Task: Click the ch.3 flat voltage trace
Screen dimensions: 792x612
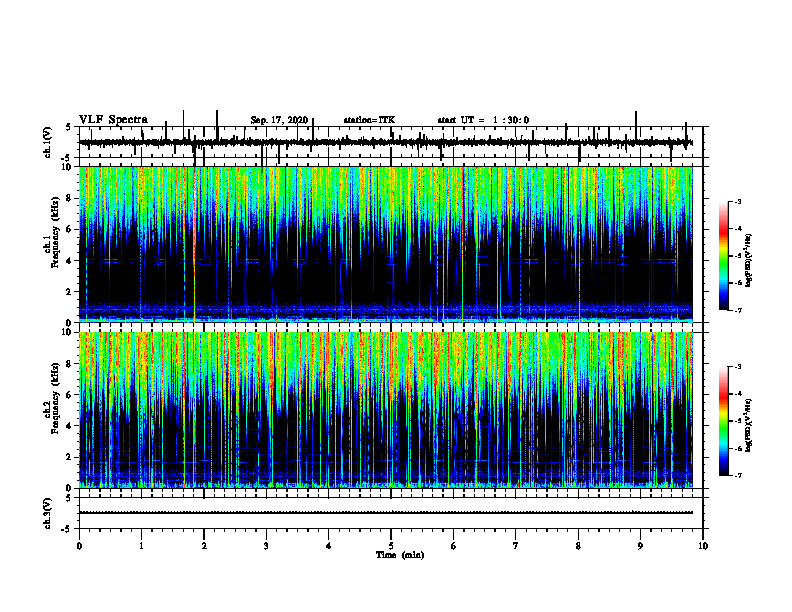Action: pyautogui.click(x=385, y=513)
